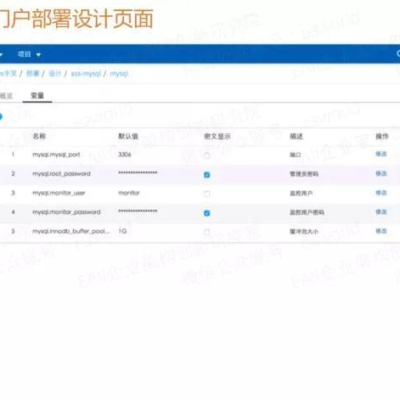400x400 pixels.
Task: Open the 项目 dropdown in the blue navbar
Action: [29, 54]
